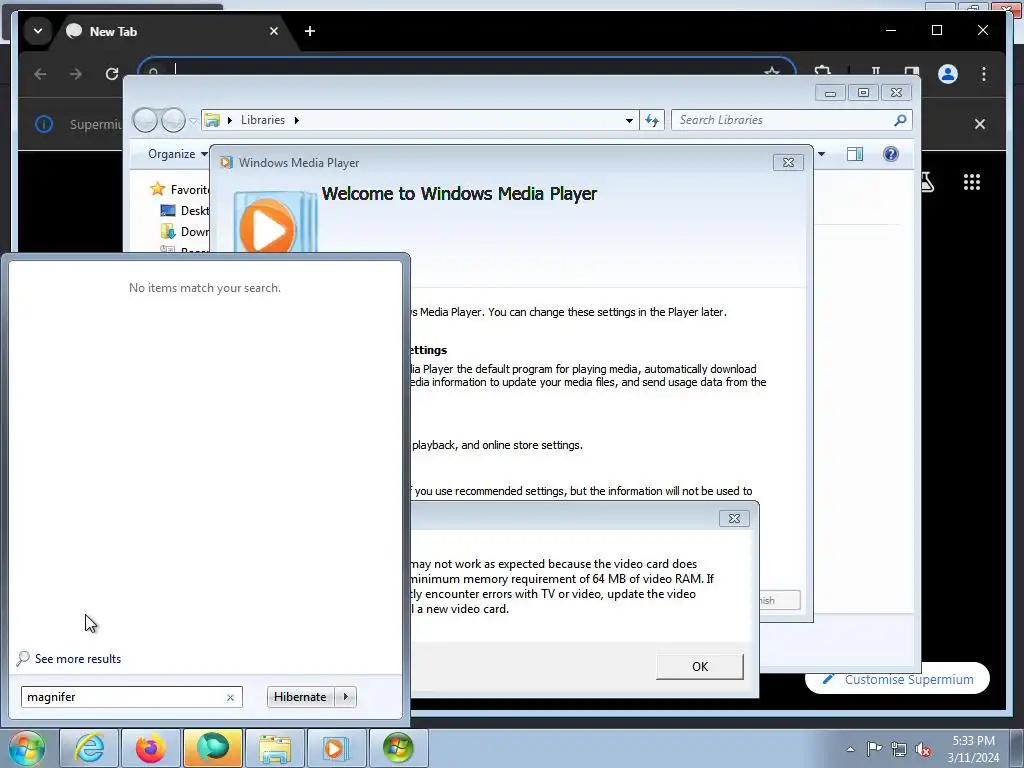Close the Windows Media Player welcome dialog
1024x768 pixels.
[x=788, y=163]
